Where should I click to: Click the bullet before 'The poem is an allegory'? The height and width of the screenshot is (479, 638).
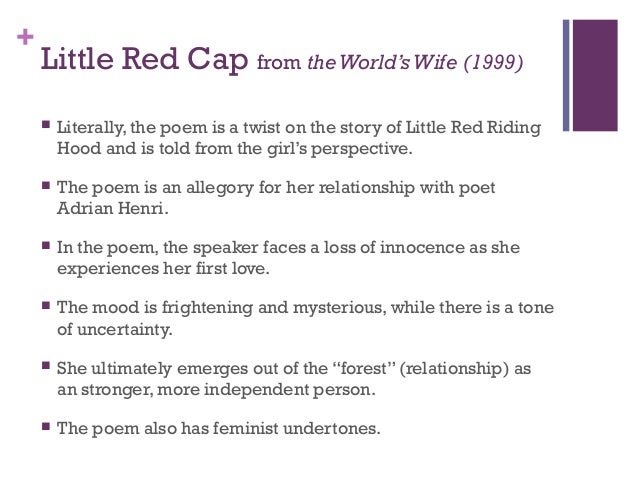click(x=46, y=186)
